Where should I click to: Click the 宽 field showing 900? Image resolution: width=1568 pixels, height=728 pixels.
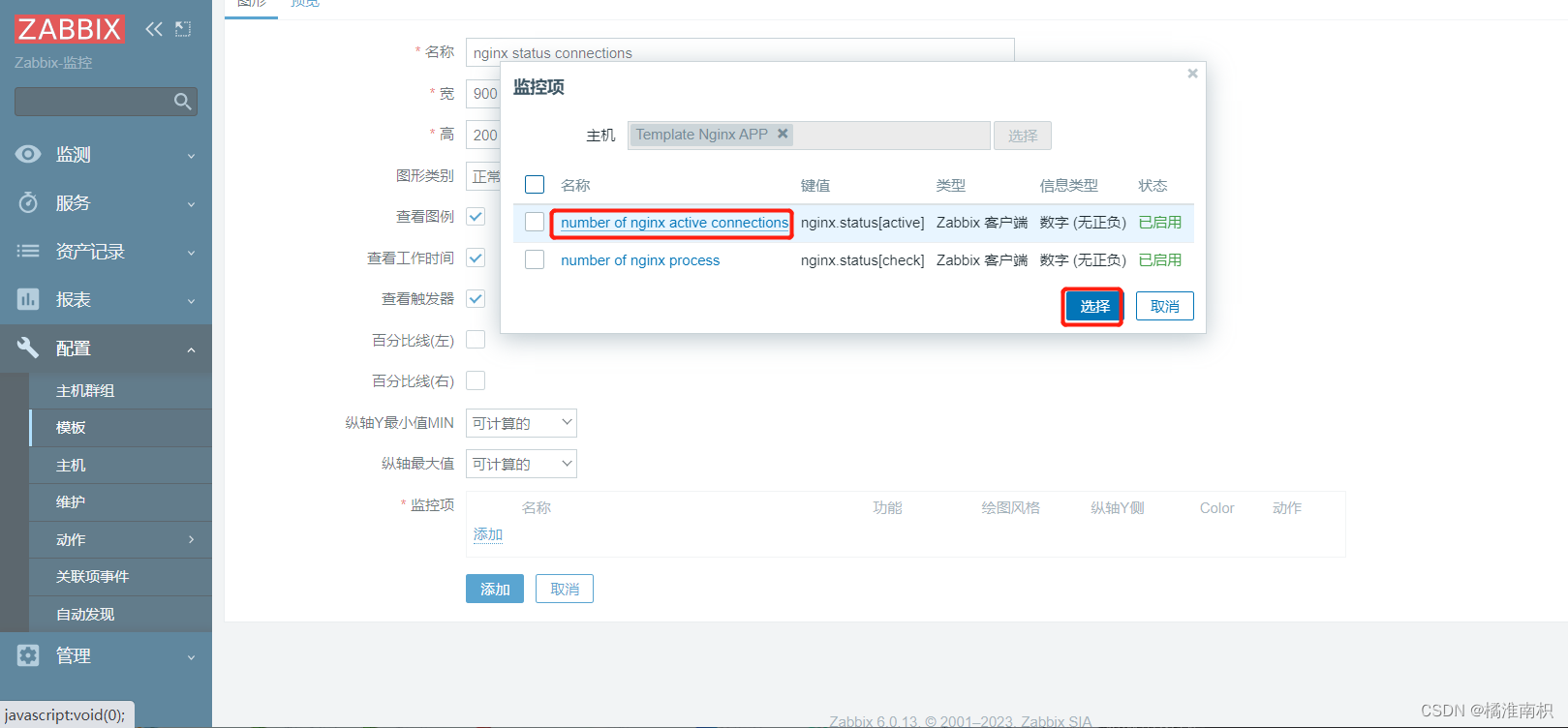click(x=483, y=94)
